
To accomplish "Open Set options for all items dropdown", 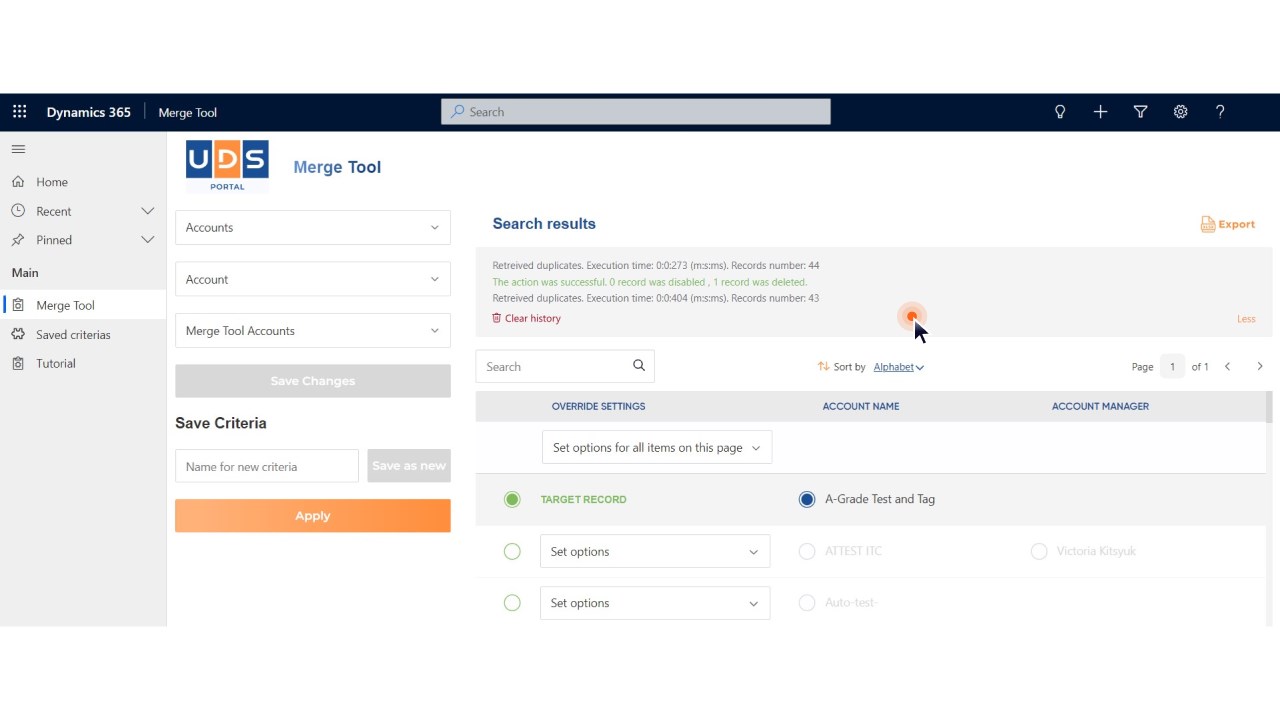I will tap(657, 447).
